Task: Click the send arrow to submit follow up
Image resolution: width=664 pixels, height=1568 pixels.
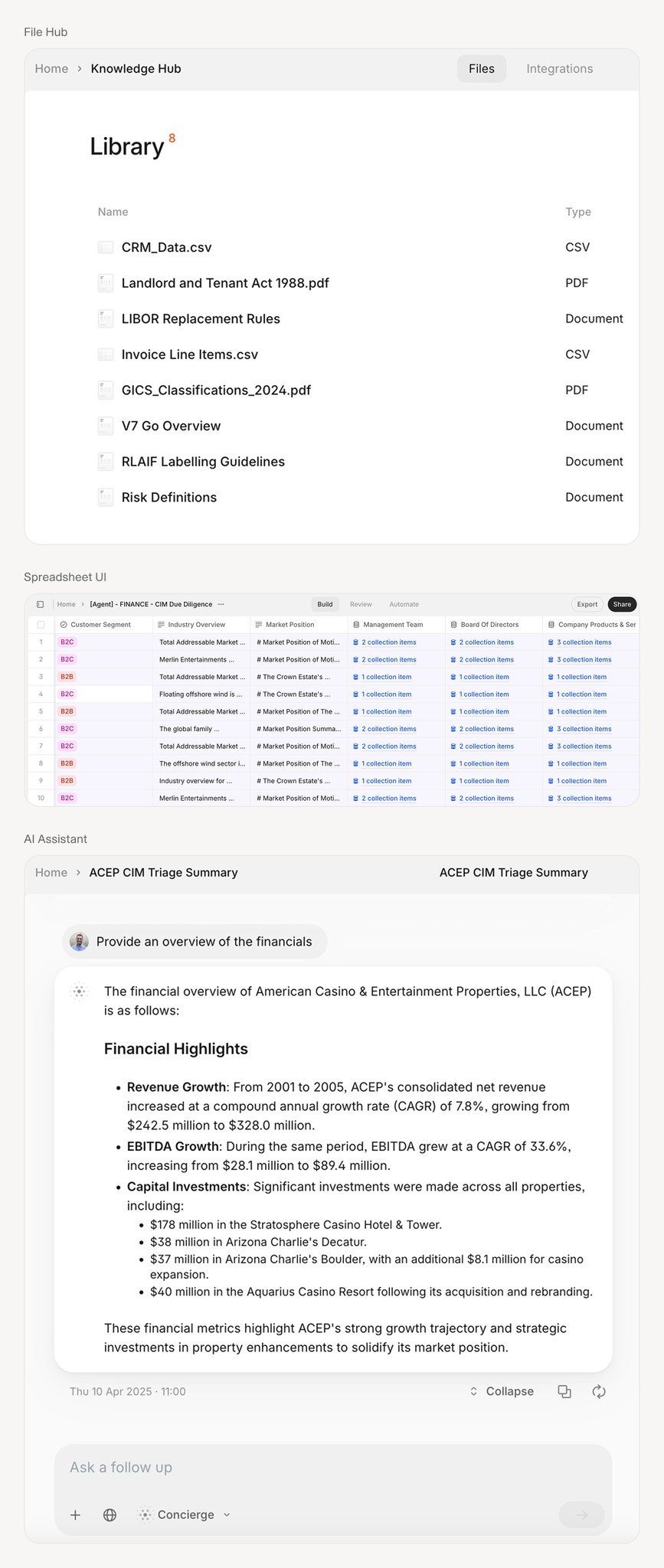Action: click(x=581, y=1514)
